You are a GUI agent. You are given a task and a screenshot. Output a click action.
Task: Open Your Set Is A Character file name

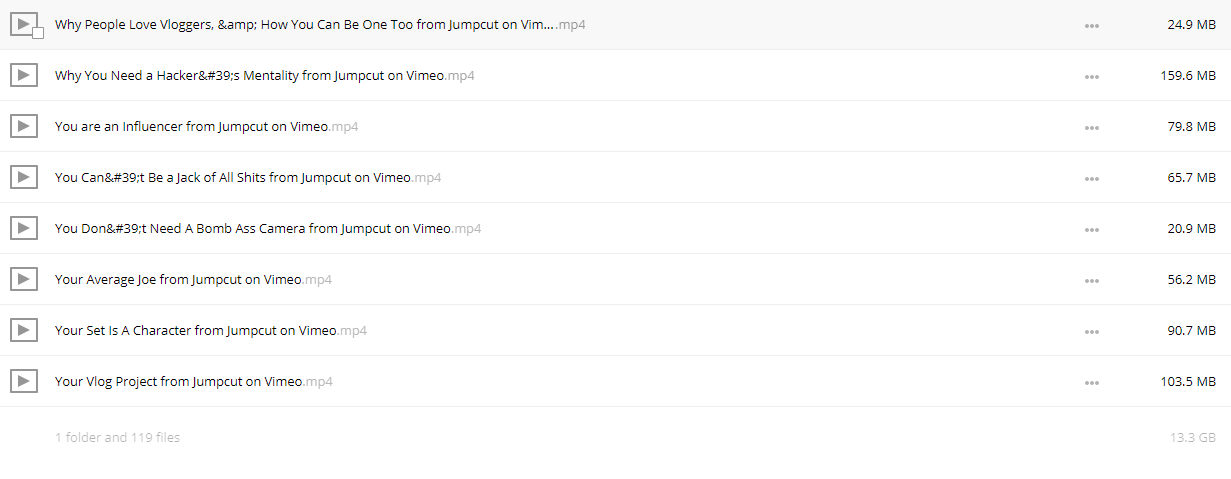tap(211, 330)
